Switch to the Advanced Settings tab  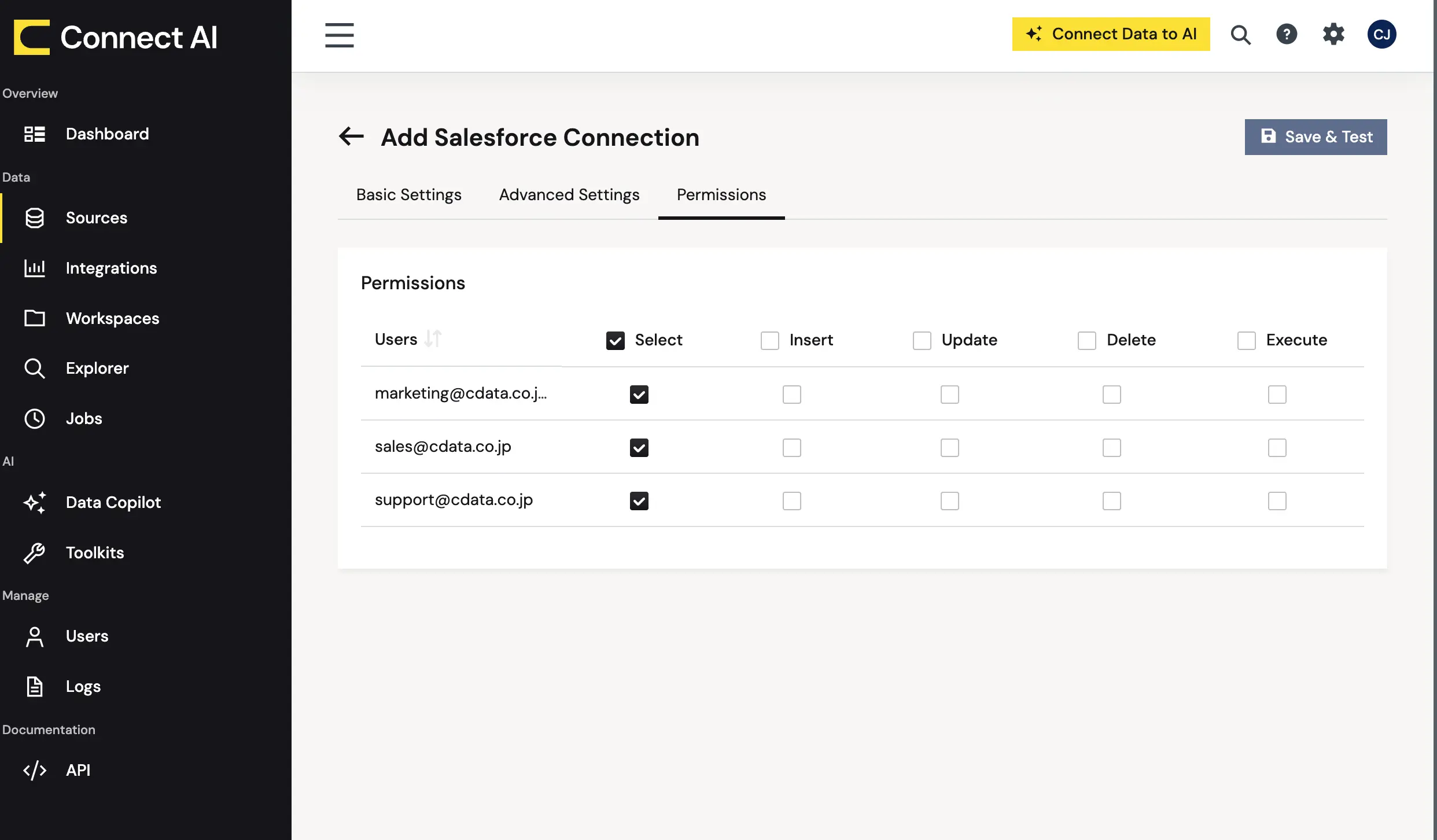569,195
